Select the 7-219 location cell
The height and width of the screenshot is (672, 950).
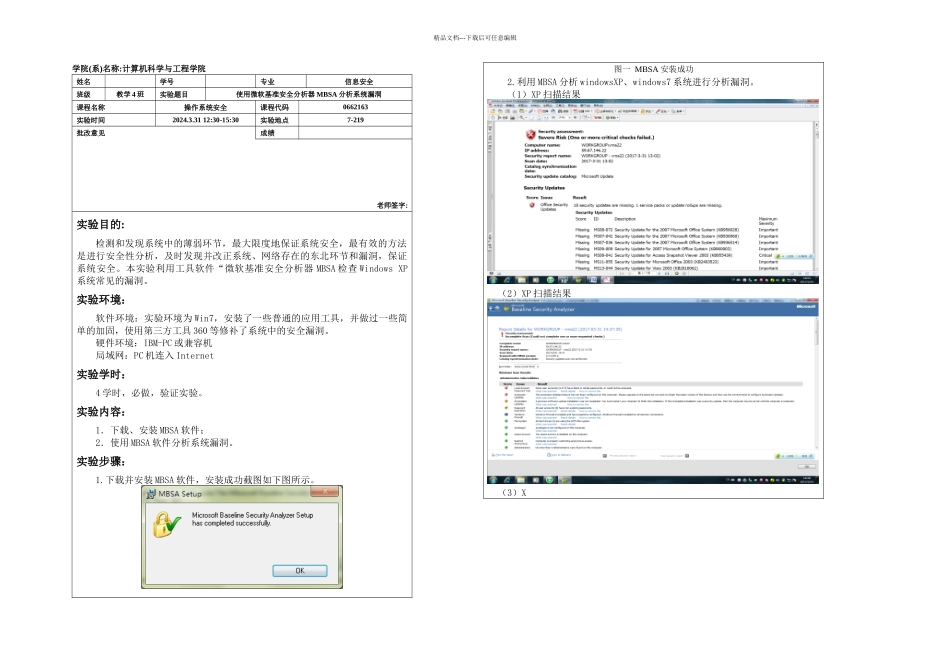click(355, 120)
